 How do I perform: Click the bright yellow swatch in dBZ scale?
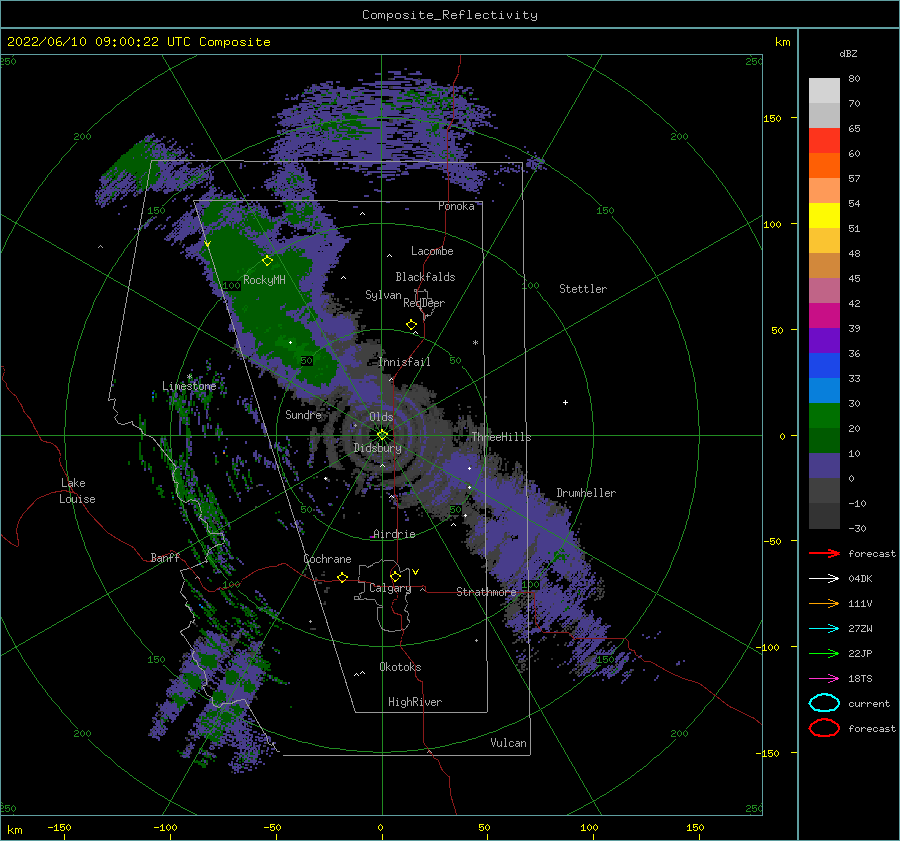[x=824, y=216]
